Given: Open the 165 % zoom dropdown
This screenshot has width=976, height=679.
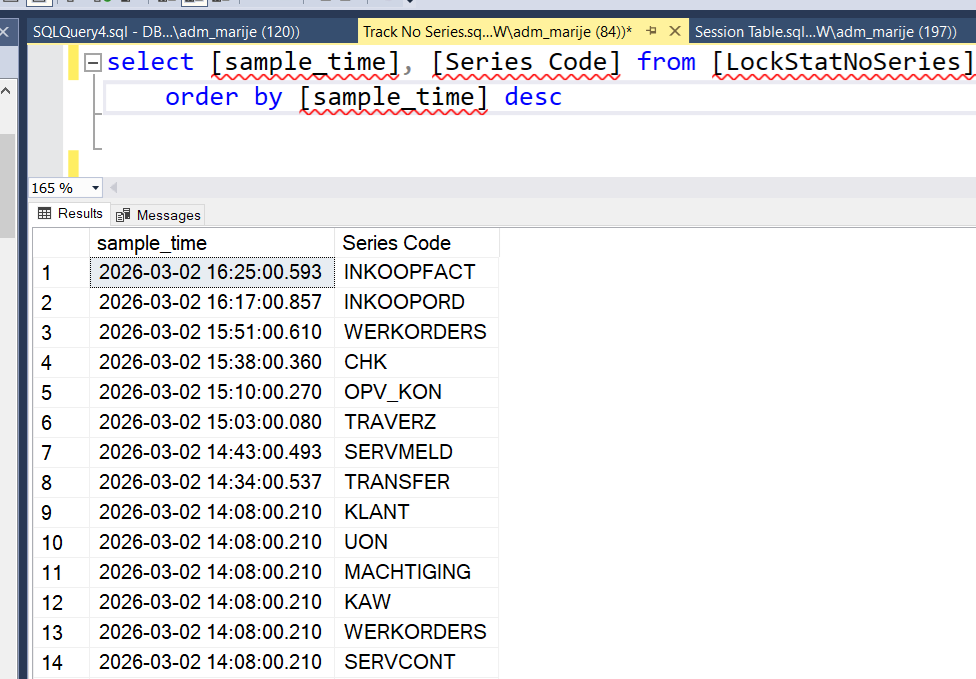Looking at the screenshot, I should pyautogui.click(x=96, y=188).
